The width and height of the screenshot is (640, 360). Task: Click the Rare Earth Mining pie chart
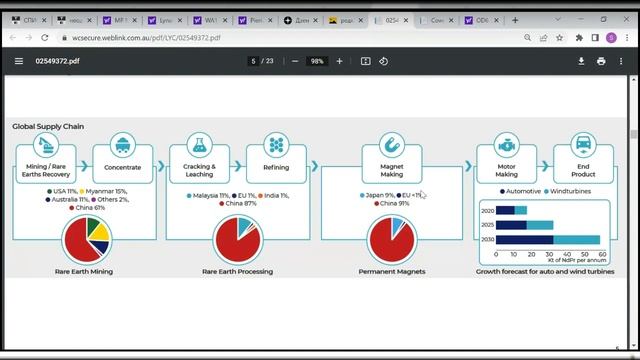point(87,240)
